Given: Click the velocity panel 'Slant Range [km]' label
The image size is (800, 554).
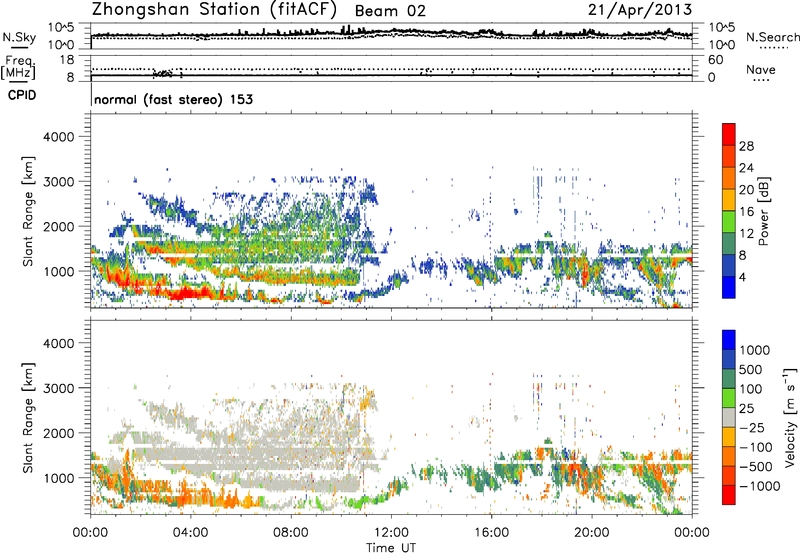Looking at the screenshot, I should [x=28, y=418].
